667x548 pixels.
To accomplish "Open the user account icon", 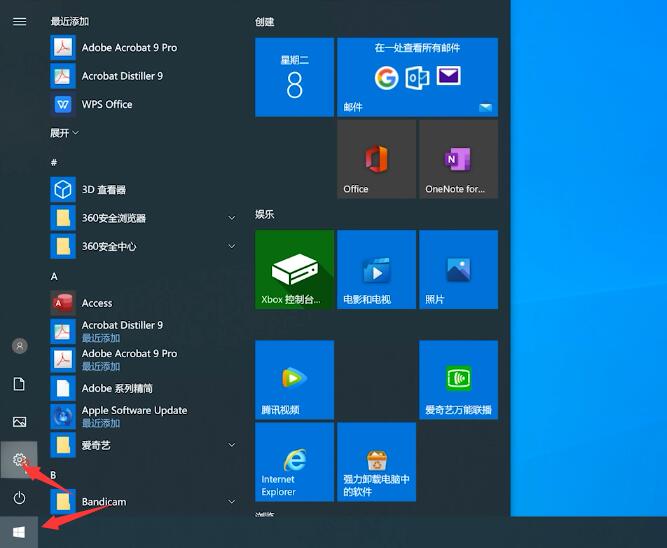I will coord(20,346).
